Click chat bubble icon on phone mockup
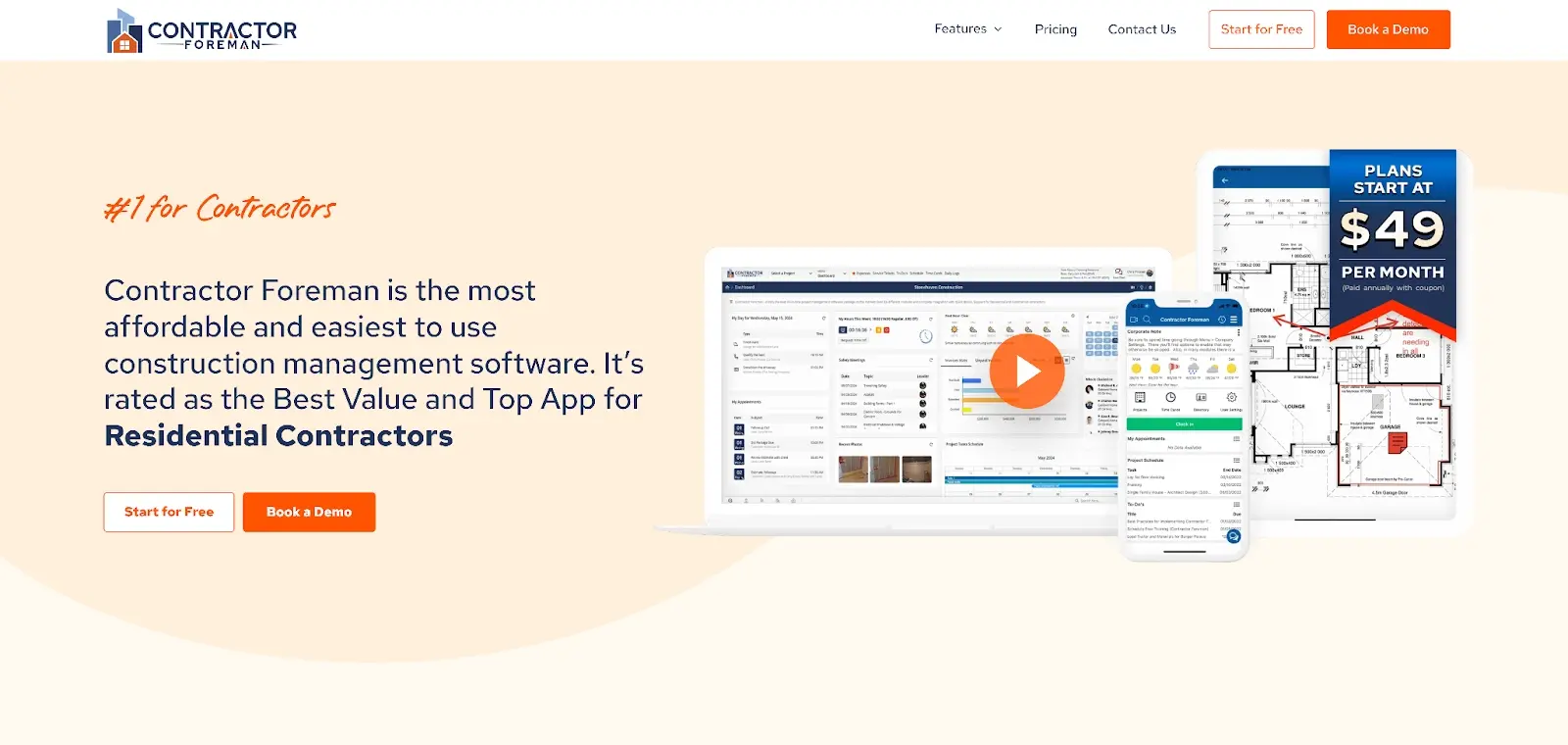1568x745 pixels. [1233, 536]
